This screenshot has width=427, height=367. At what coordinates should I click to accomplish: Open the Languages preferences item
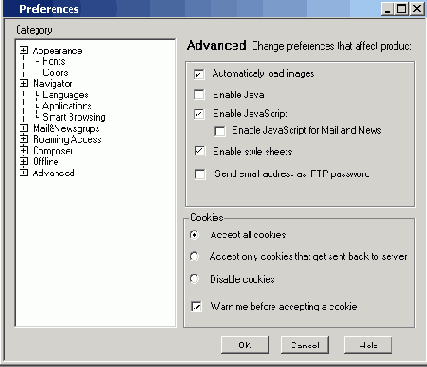click(x=65, y=95)
